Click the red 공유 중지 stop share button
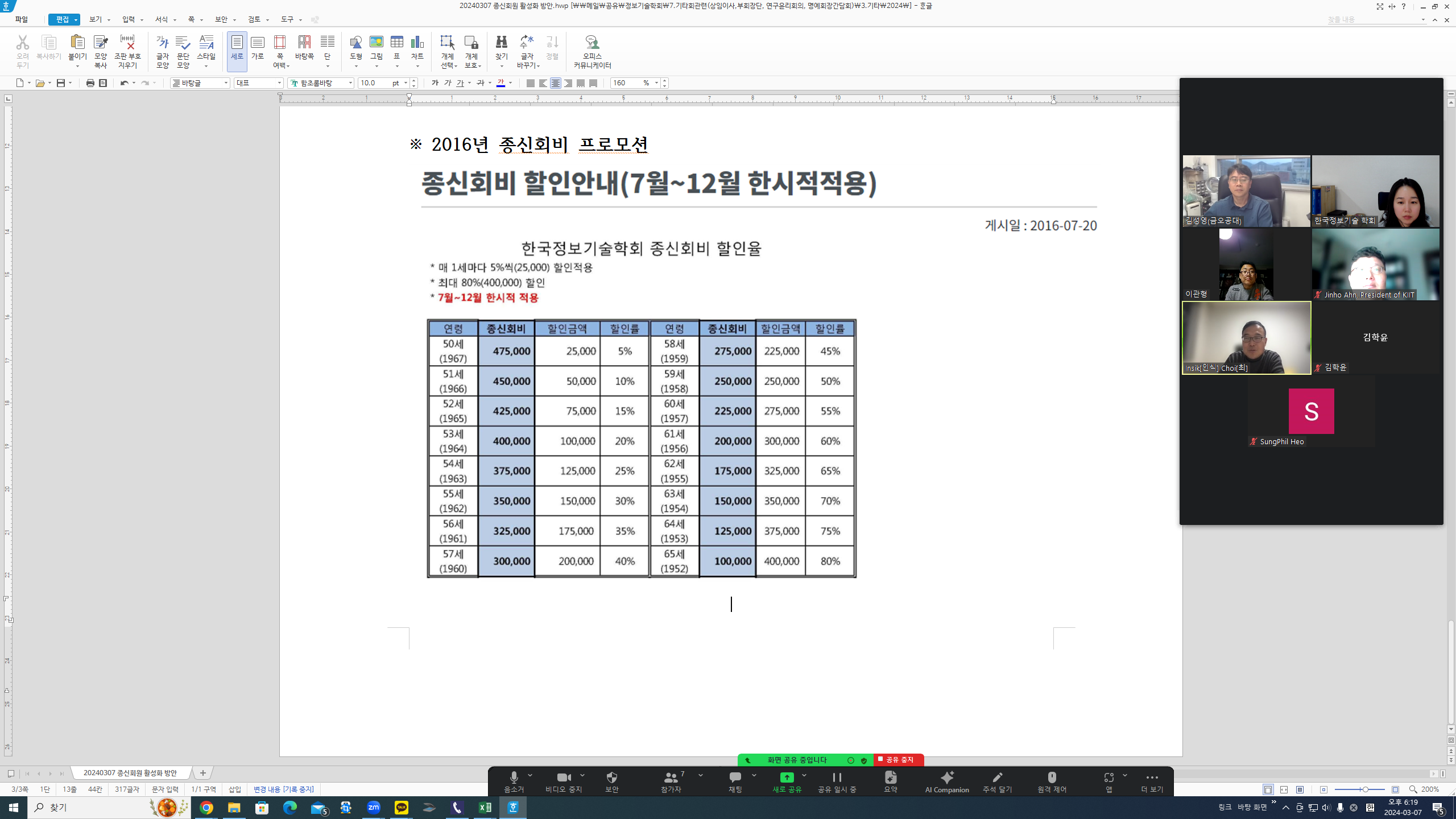 898,760
